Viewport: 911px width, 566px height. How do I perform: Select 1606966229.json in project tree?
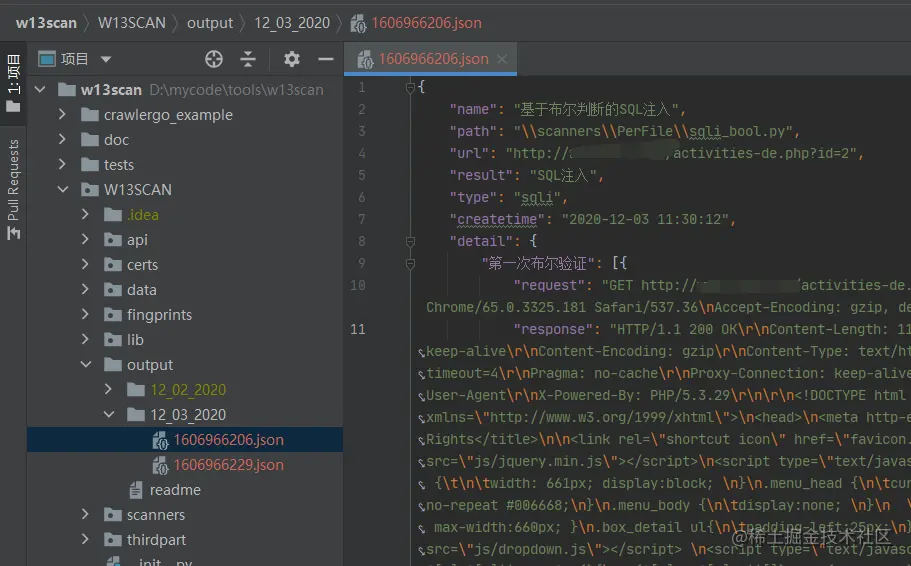pyautogui.click(x=185, y=464)
